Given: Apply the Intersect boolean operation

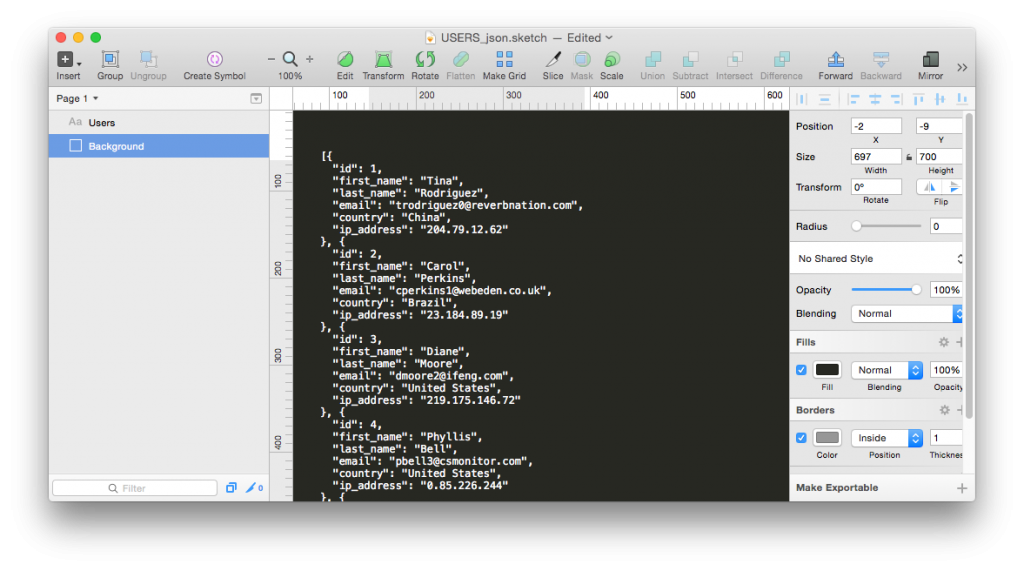Looking at the screenshot, I should tap(735, 59).
